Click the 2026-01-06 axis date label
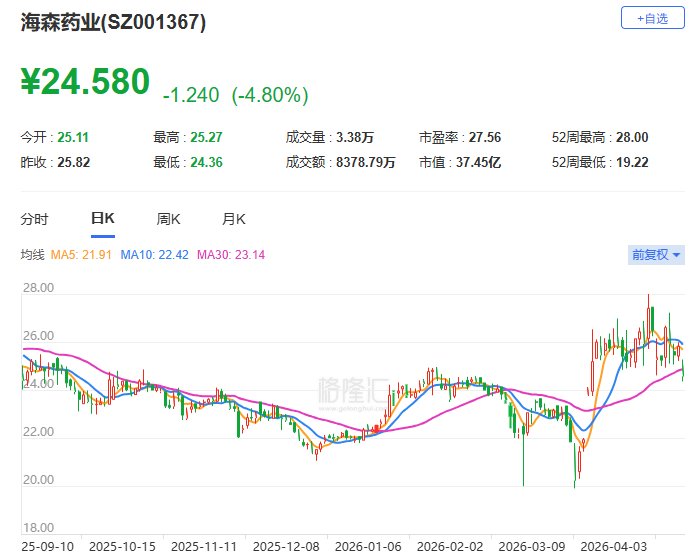Image resolution: width=693 pixels, height=558 pixels. pos(368,547)
